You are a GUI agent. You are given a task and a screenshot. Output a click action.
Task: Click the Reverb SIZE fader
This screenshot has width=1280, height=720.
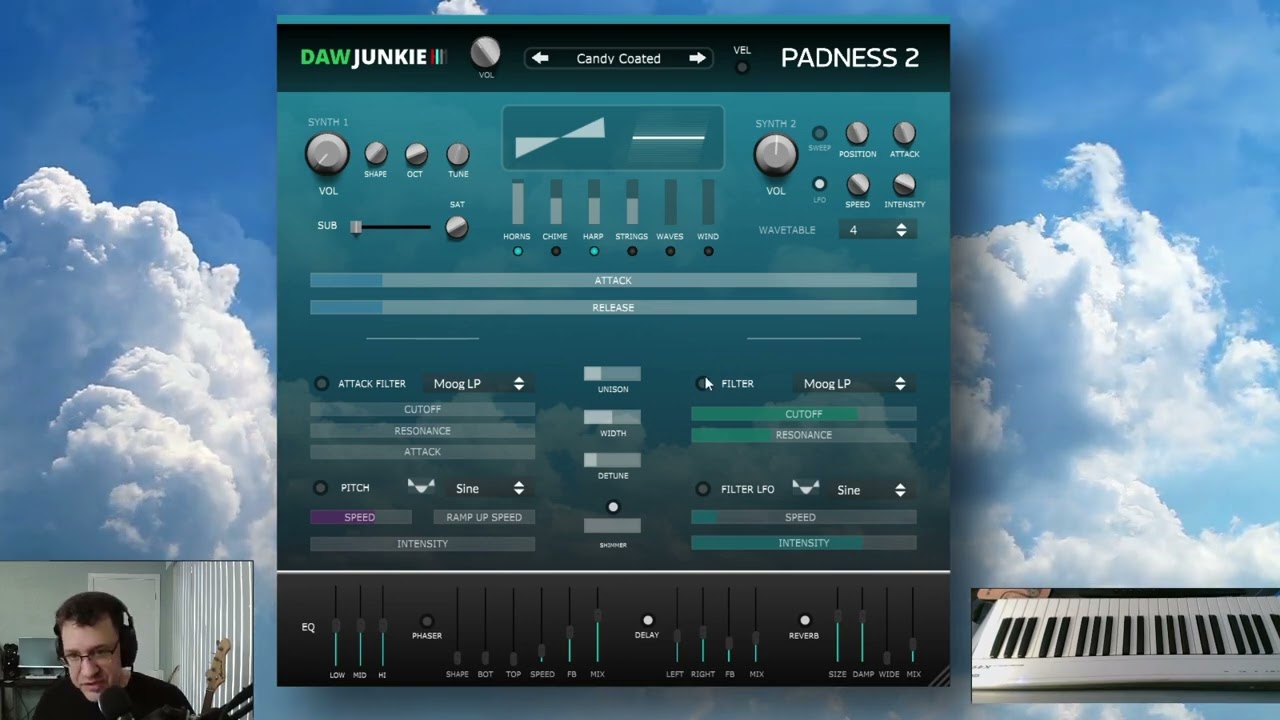click(x=837, y=626)
